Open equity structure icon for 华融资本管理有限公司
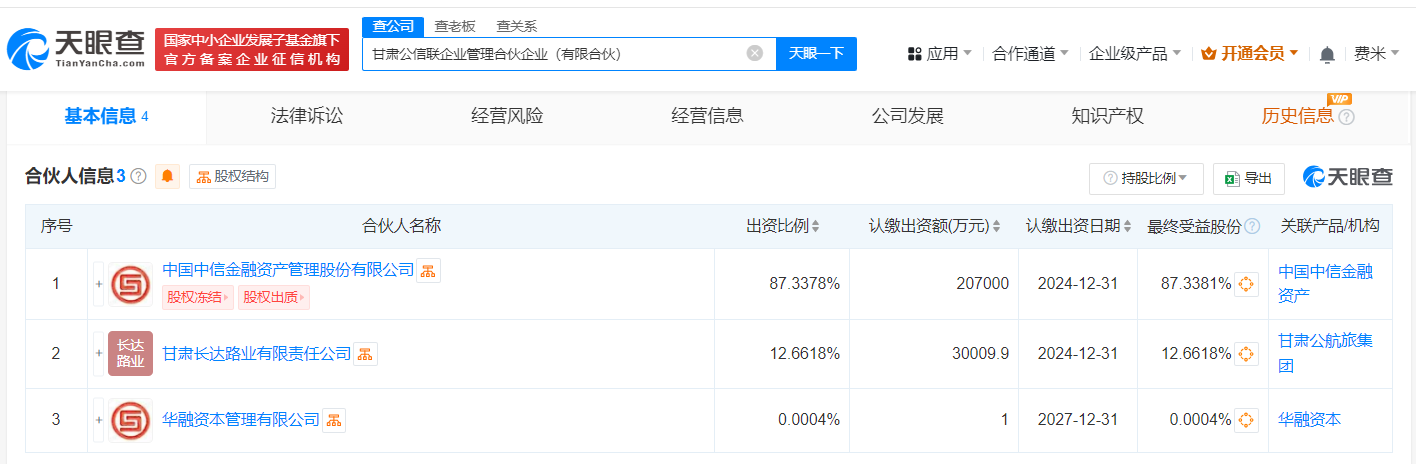This screenshot has width=1416, height=464. point(333,420)
